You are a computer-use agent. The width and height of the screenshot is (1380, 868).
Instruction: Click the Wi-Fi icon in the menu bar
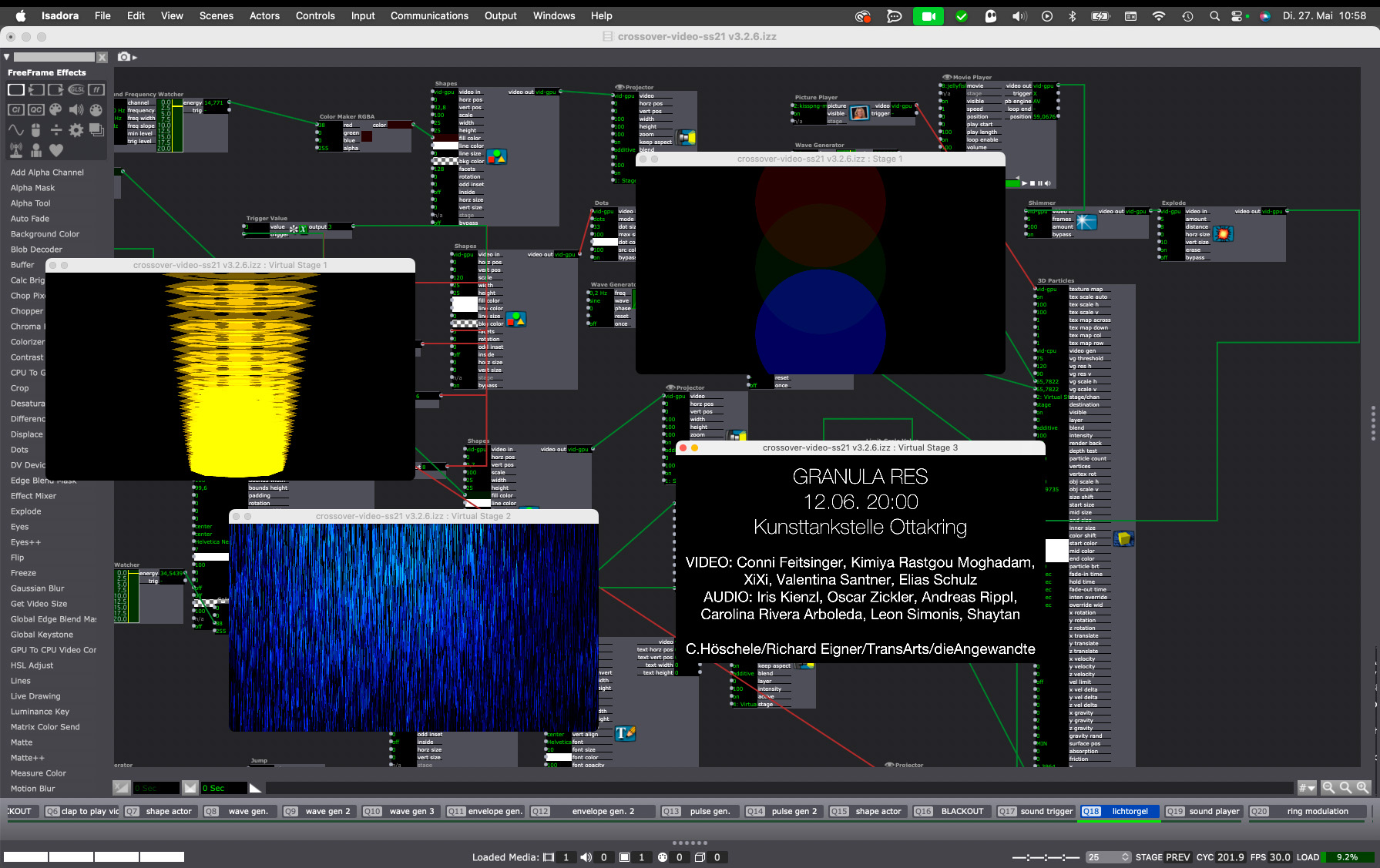click(1159, 16)
